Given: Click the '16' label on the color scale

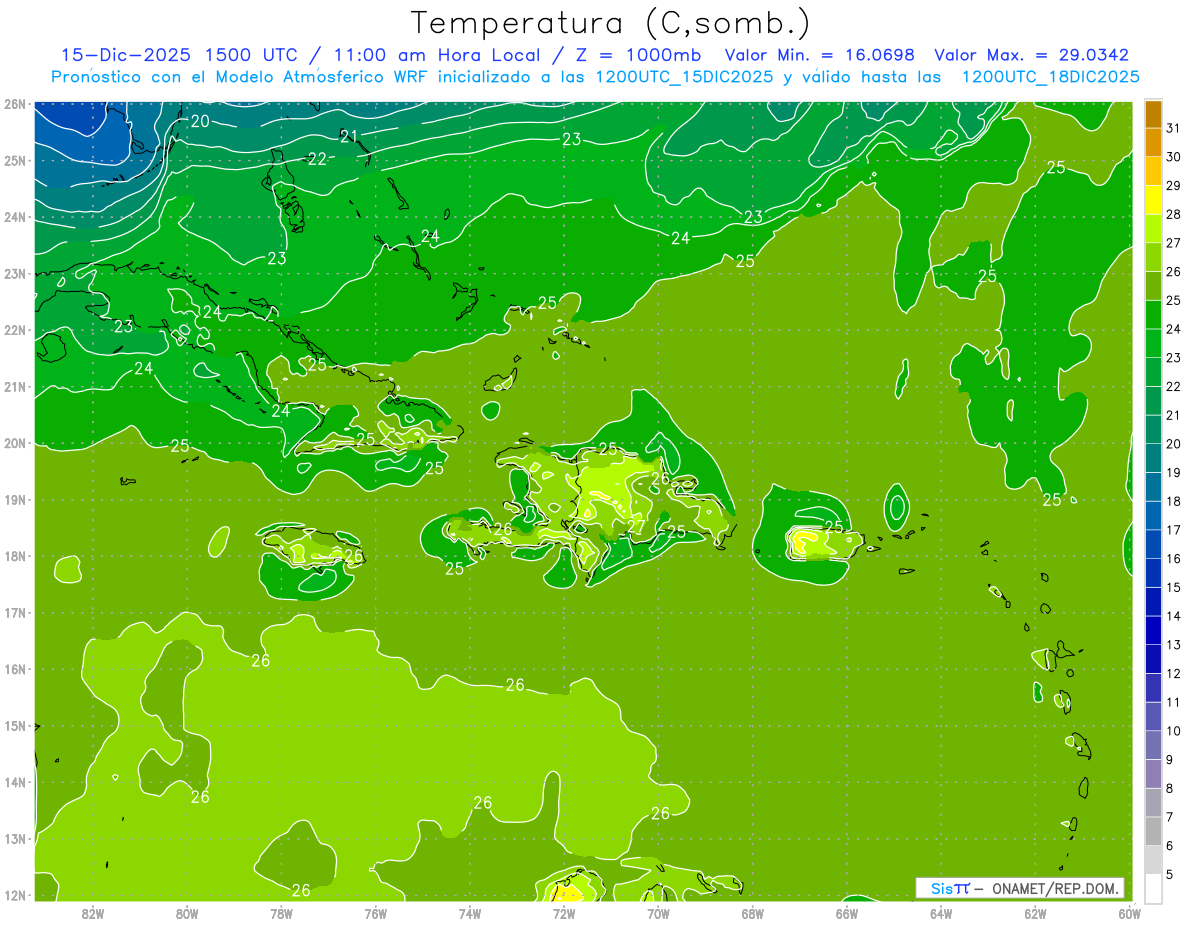Looking at the screenshot, I should [x=1173, y=559].
